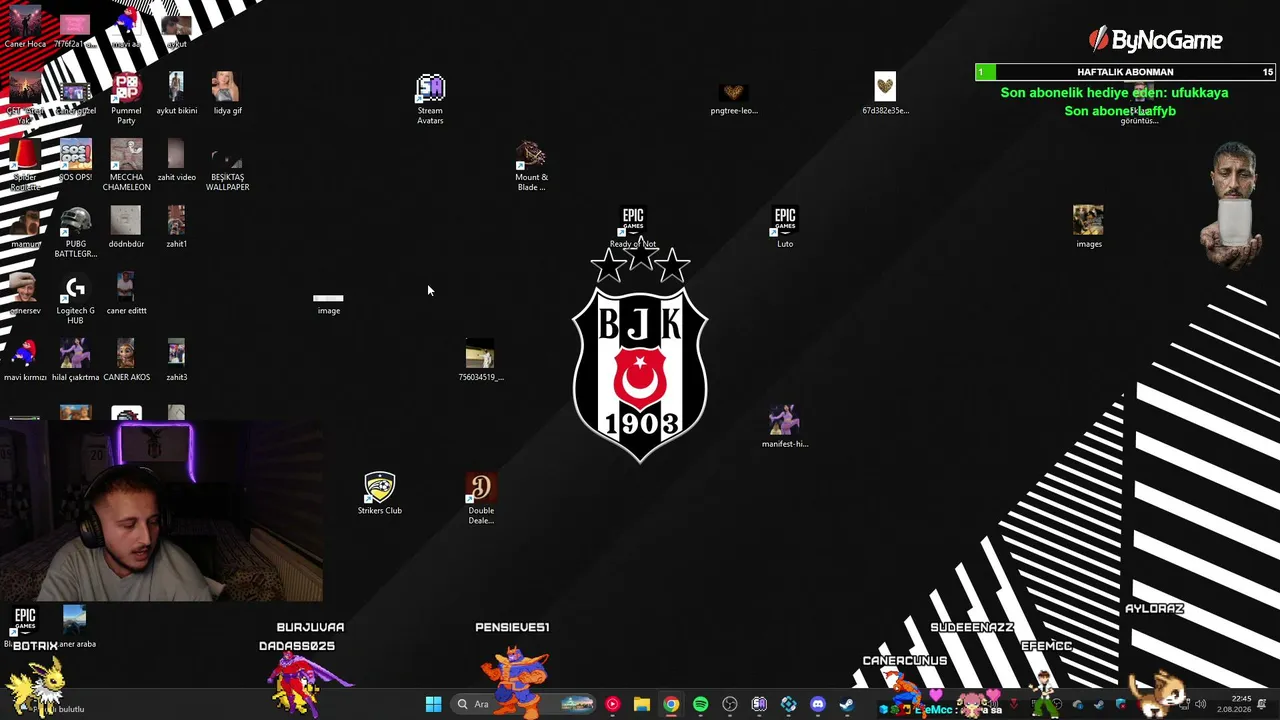Viewport: 1280px width, 720px height.
Task: Open YouTube Music from the taskbar
Action: (612, 704)
